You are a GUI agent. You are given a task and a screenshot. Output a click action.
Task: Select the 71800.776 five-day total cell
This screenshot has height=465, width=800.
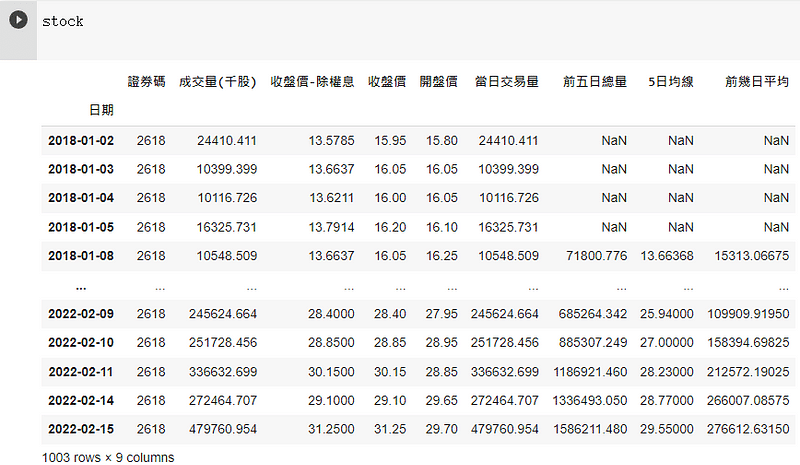pyautogui.click(x=593, y=255)
